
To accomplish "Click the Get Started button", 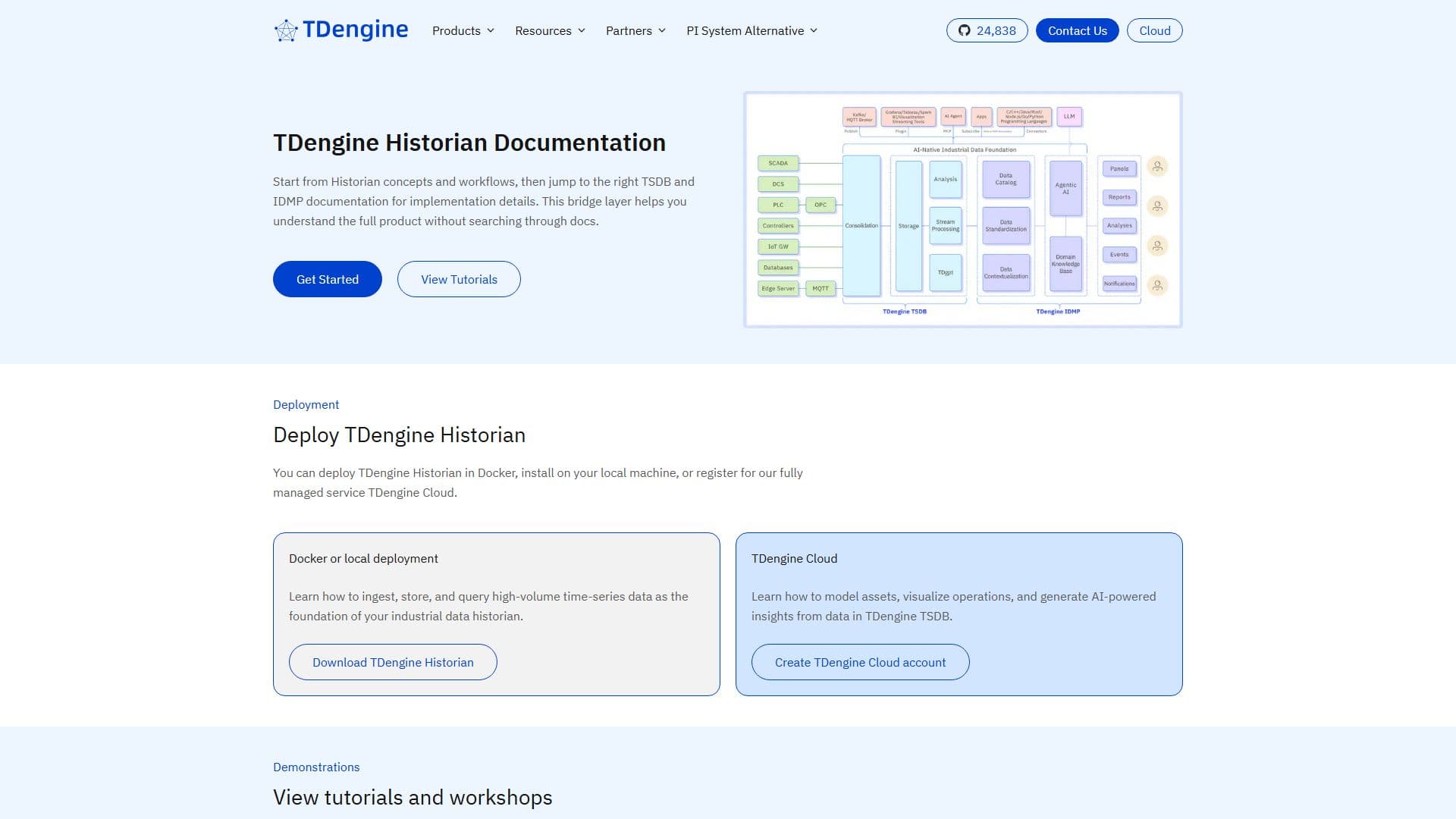I will (x=328, y=279).
